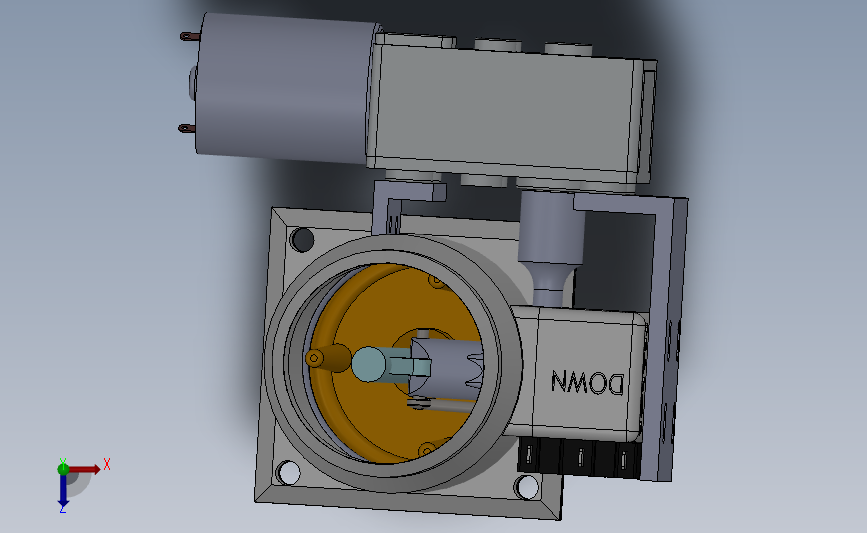The height and width of the screenshot is (533, 867).
Task: Select the orange peg on the disc
Action: click(x=327, y=358)
